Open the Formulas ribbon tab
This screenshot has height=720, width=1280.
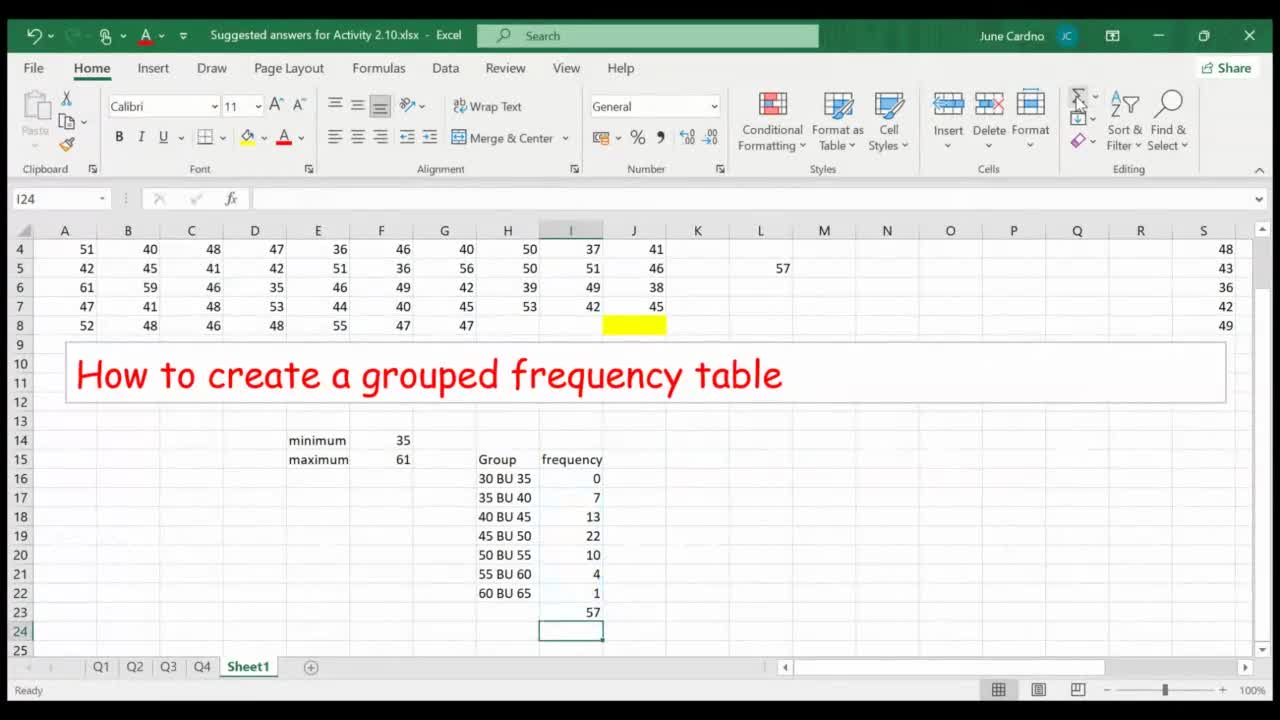[x=378, y=68]
